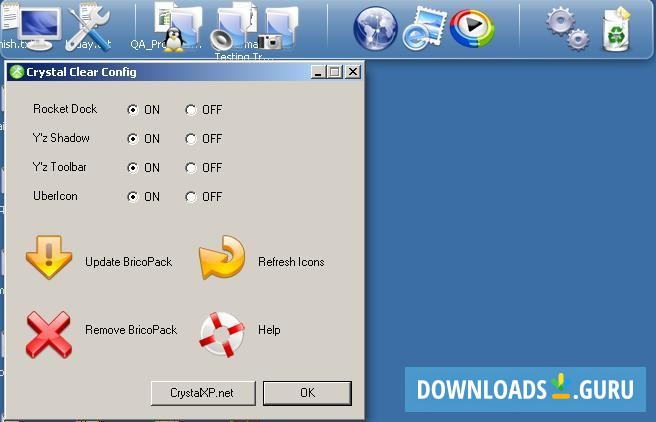Open the penguin folder in the dock

(x=180, y=28)
